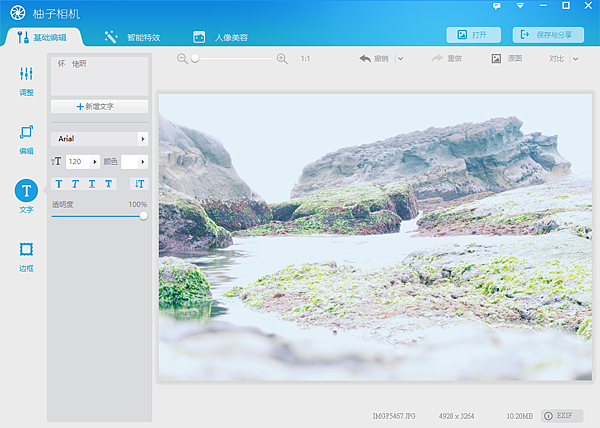Click the zoom in magnifier icon
This screenshot has width=600, height=428.
(282, 59)
